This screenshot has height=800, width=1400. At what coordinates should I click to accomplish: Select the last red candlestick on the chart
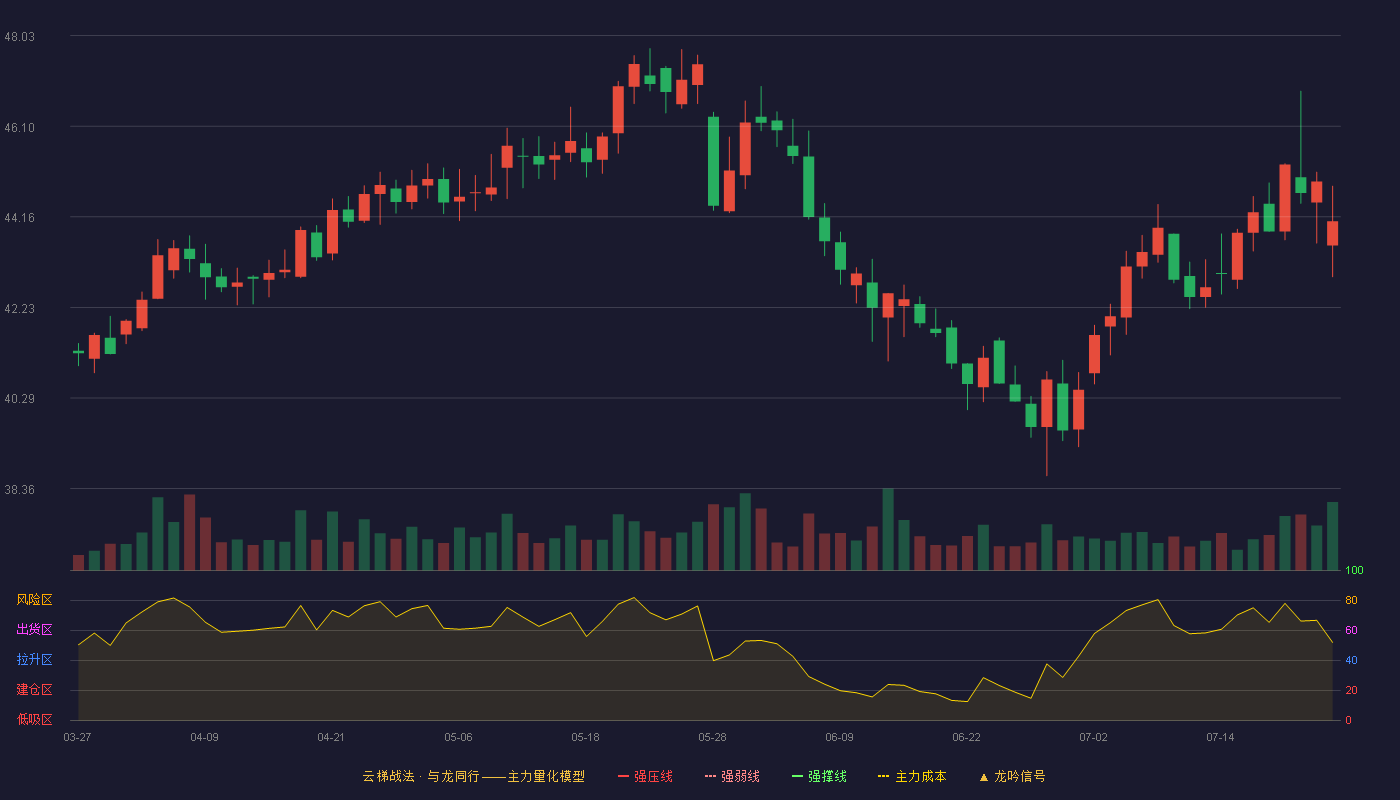[1332, 233]
